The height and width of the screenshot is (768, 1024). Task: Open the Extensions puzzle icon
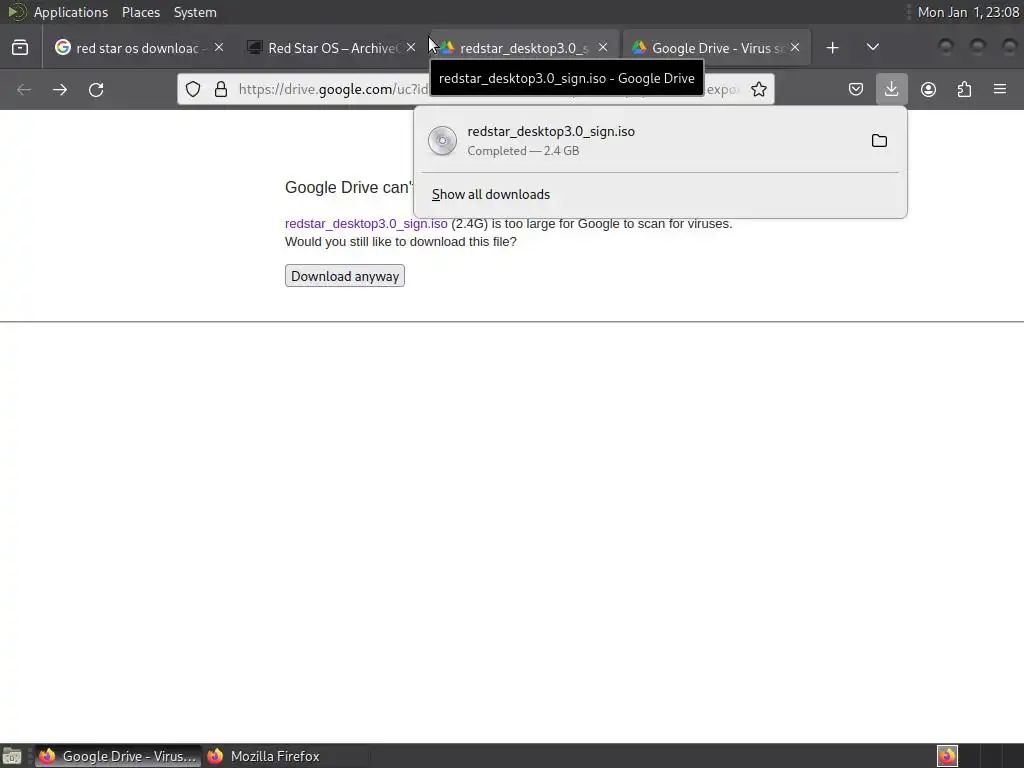pos(964,89)
